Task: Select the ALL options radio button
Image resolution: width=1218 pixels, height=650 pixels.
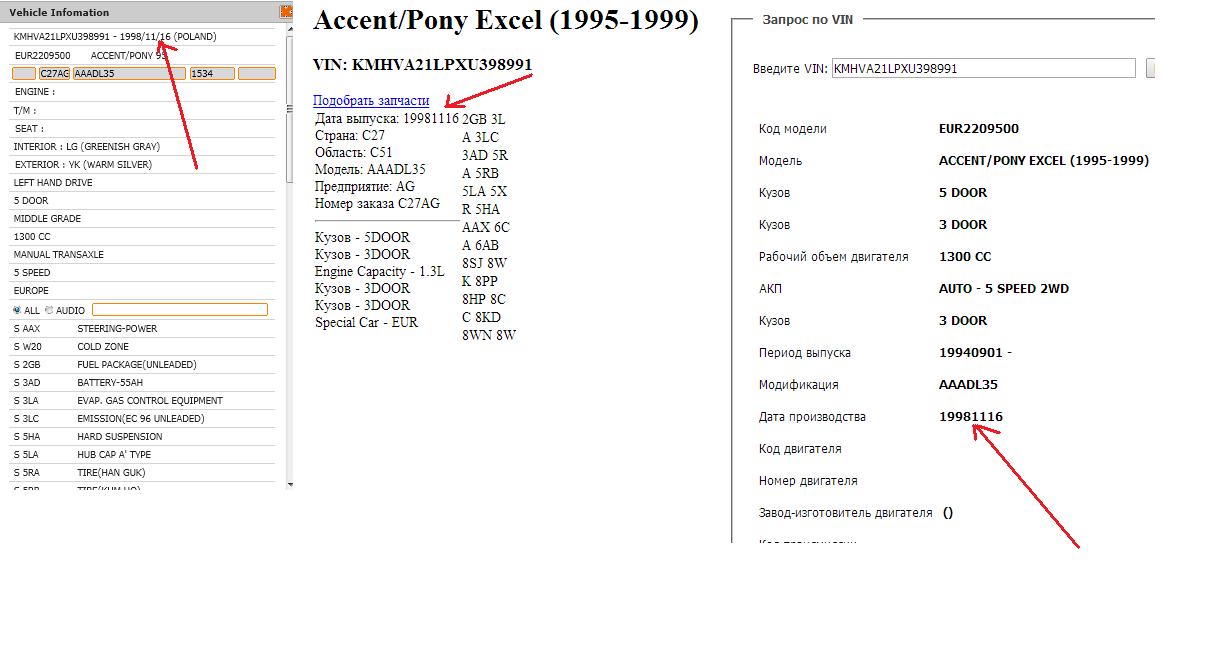Action: (x=17, y=310)
